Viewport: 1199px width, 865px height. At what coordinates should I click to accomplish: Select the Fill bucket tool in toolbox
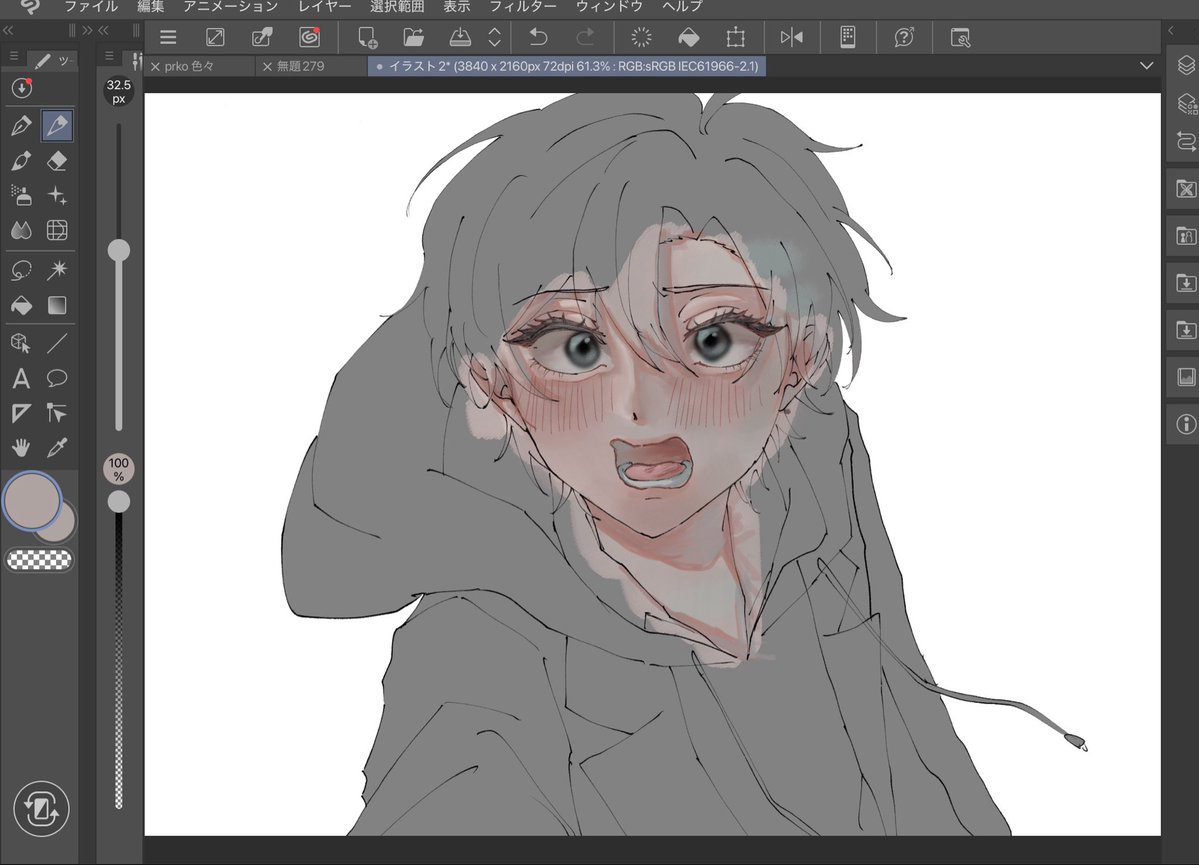[21, 305]
